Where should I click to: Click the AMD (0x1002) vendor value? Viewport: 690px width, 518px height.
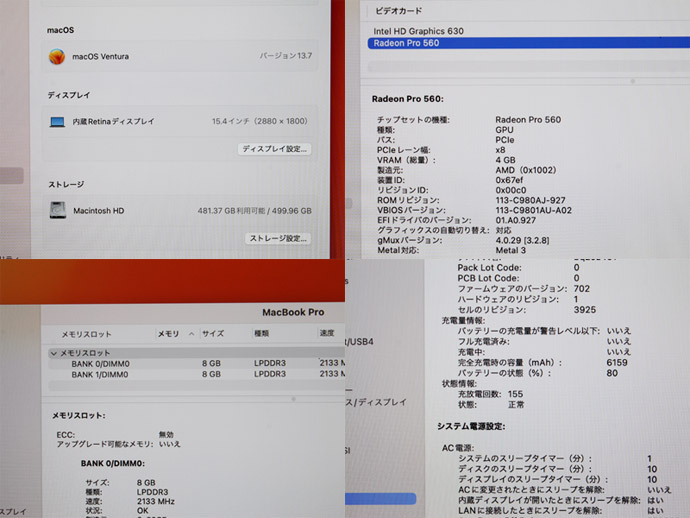pos(525,170)
